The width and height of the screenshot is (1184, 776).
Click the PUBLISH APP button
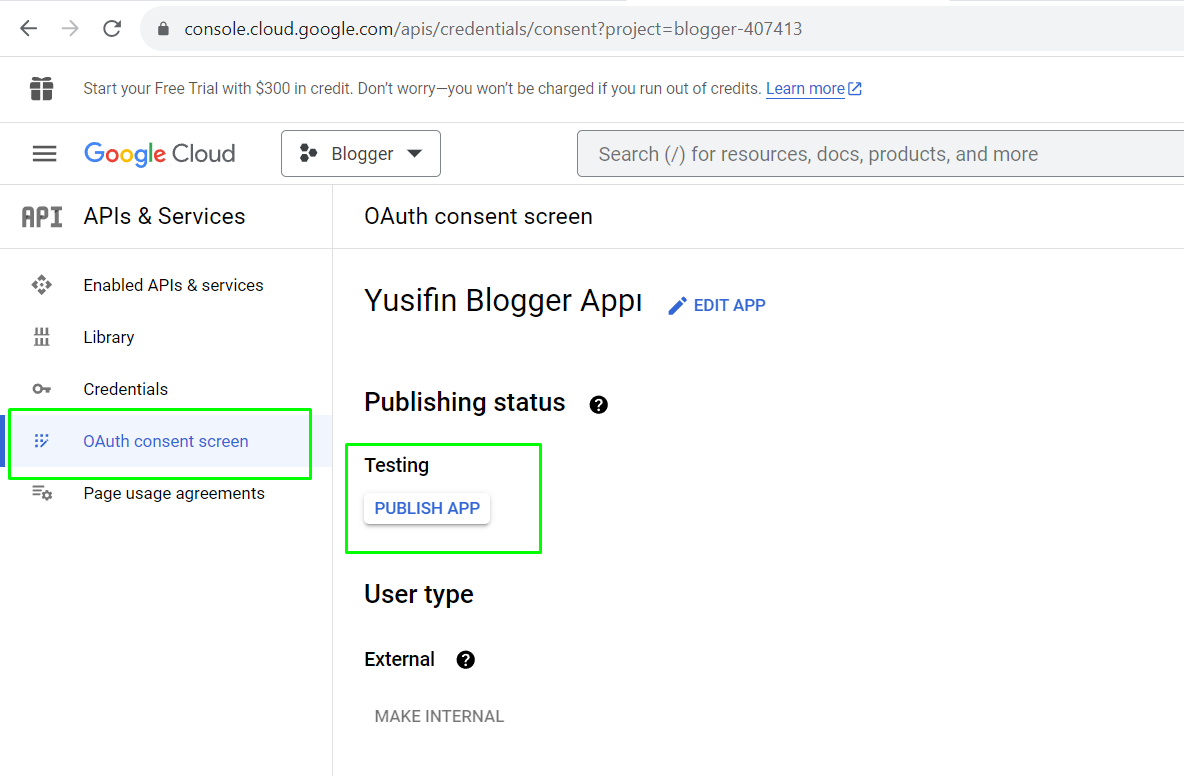[427, 508]
